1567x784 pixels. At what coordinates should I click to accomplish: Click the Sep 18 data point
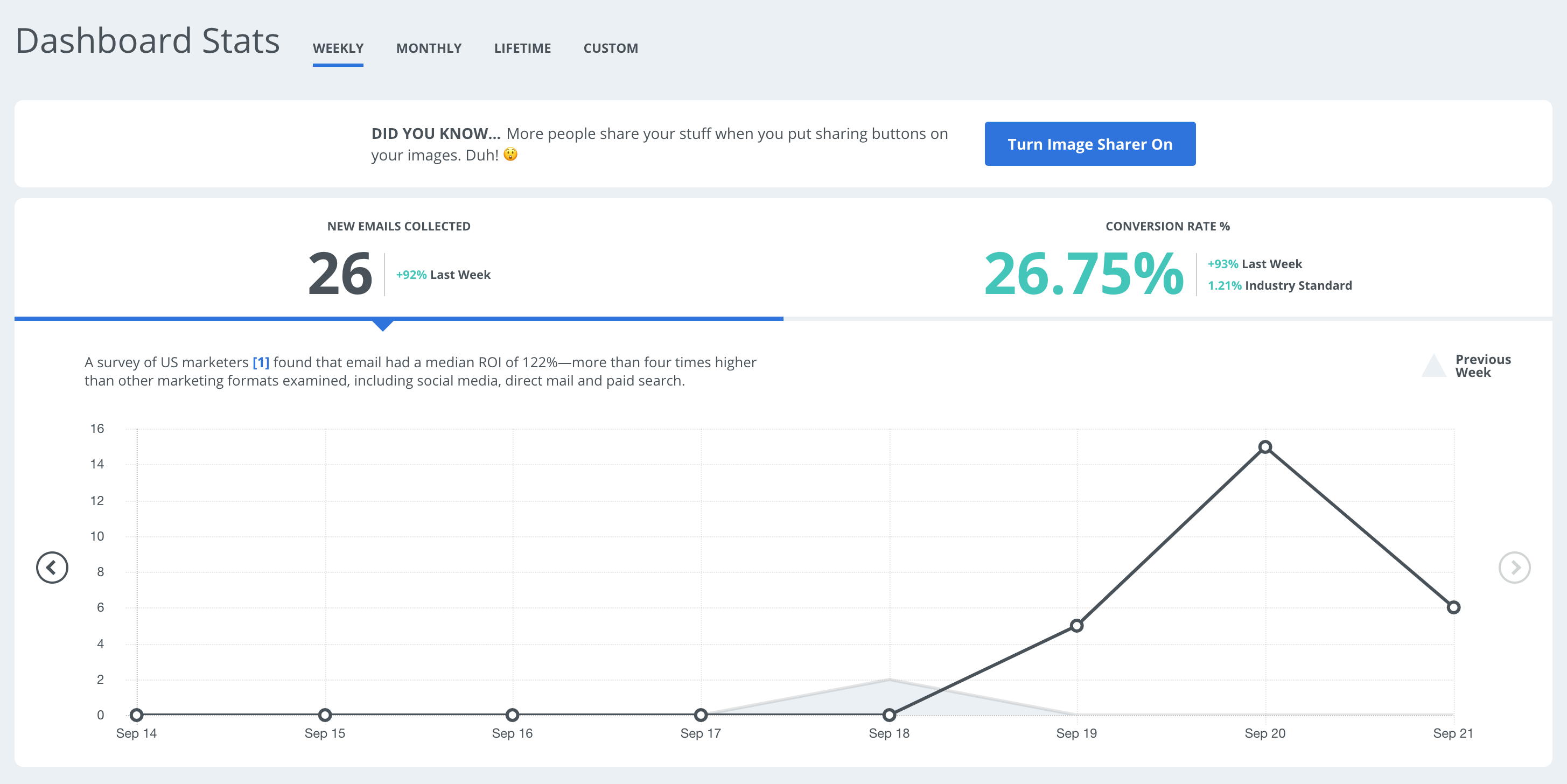pyautogui.click(x=889, y=715)
